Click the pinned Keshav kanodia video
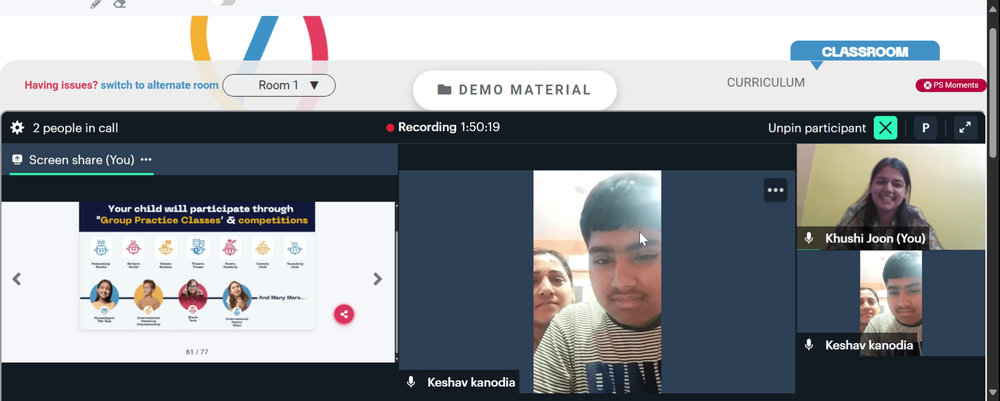This screenshot has width=1000, height=401. point(597,281)
